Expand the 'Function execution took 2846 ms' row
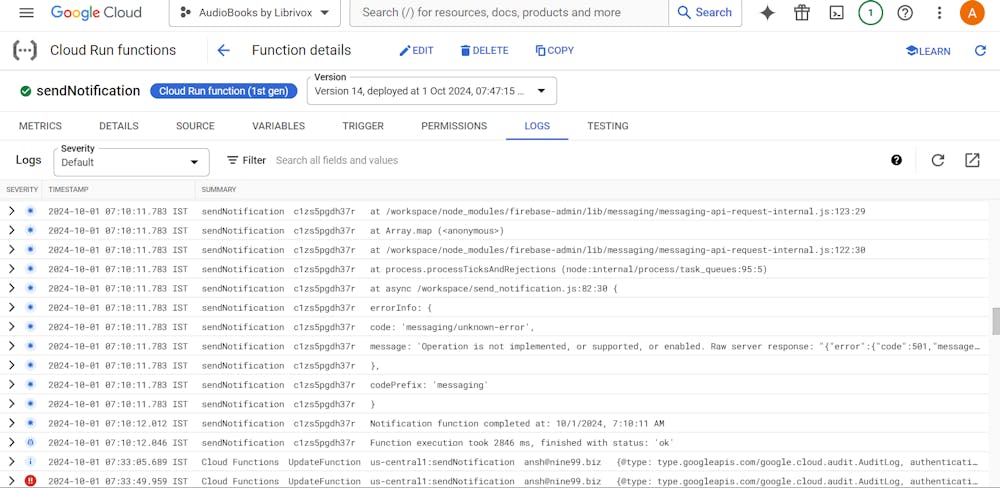This screenshot has height=488, width=1000. pyautogui.click(x=12, y=443)
